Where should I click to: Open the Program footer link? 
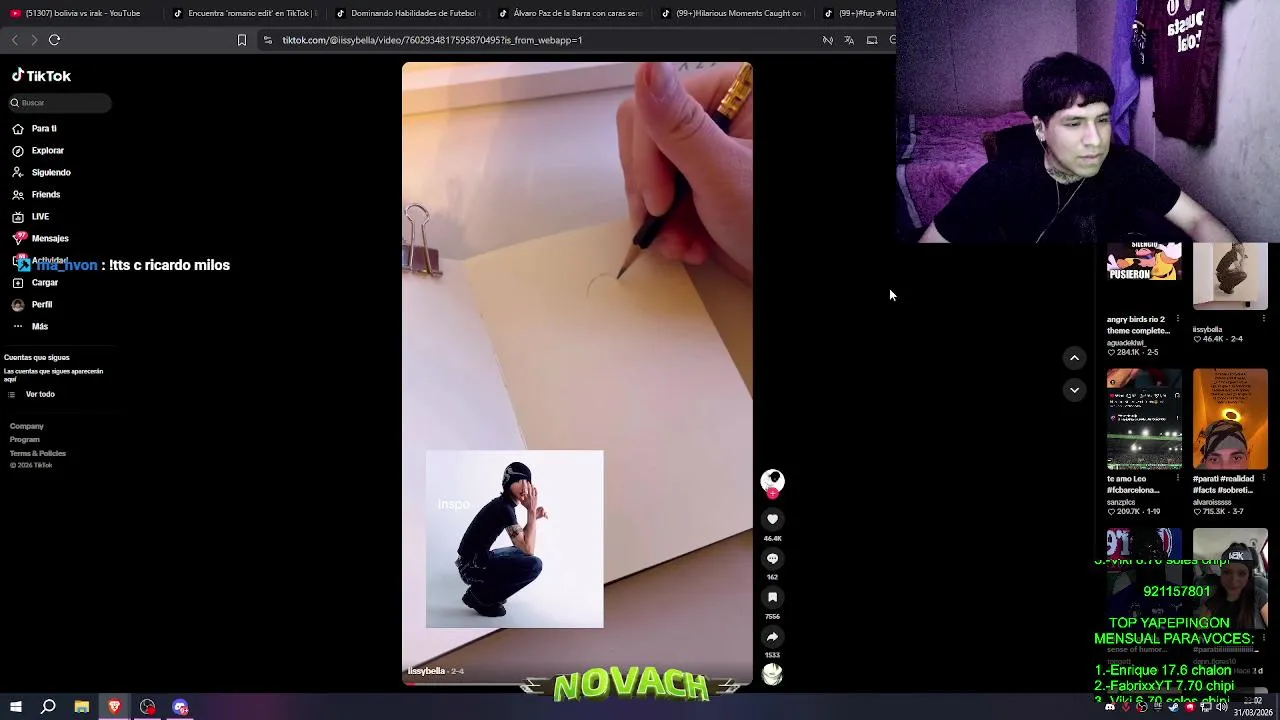click(25, 440)
